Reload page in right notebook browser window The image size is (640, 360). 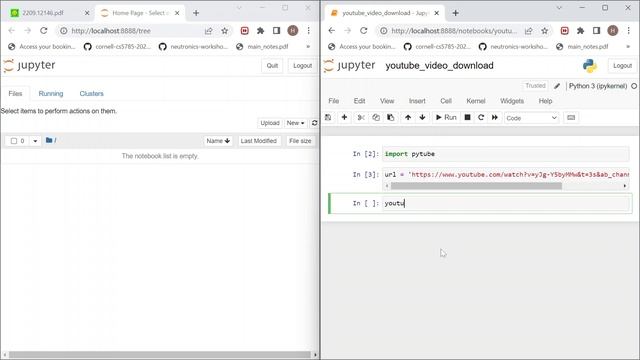pos(364,31)
